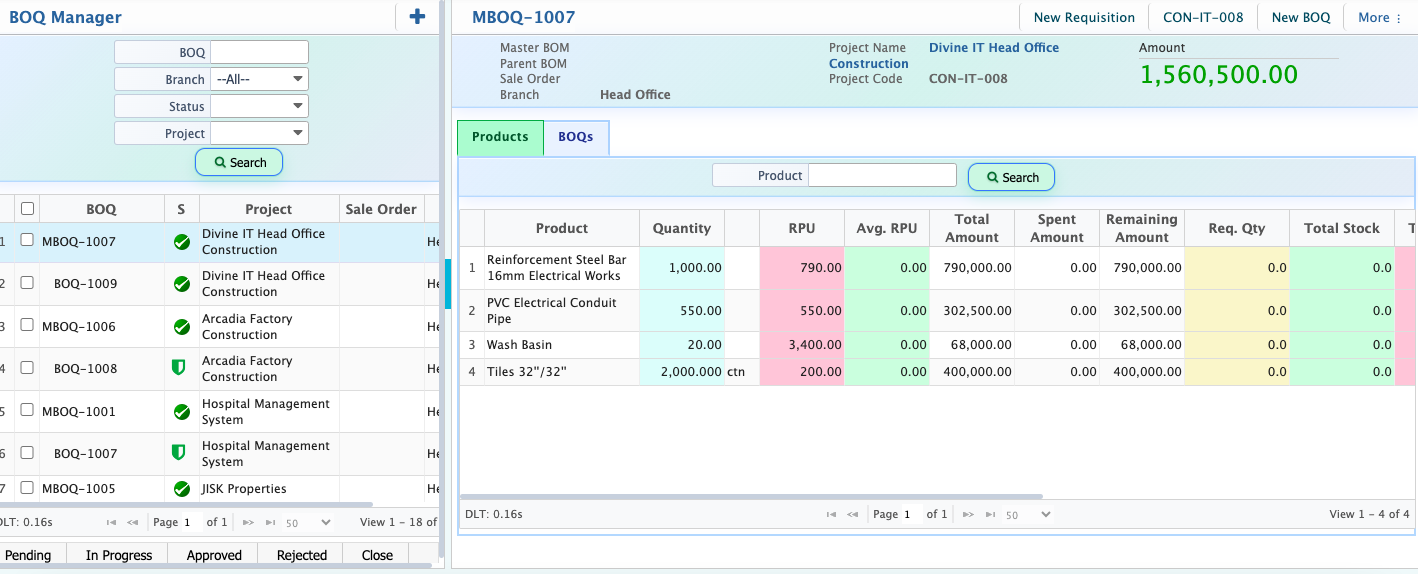This screenshot has height=574, width=1418.
Task: Click the horizontal scrollbar under product grid
Action: click(x=751, y=496)
